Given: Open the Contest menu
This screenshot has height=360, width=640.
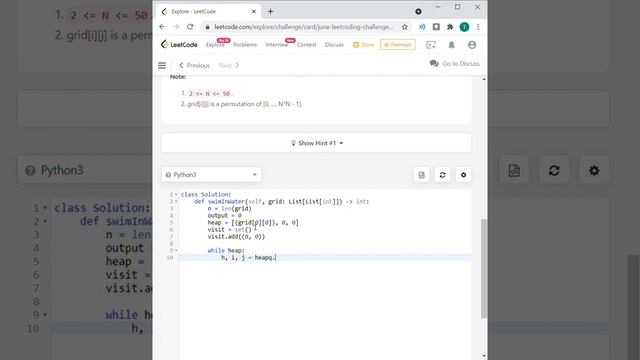Looking at the screenshot, I should click(x=307, y=45).
